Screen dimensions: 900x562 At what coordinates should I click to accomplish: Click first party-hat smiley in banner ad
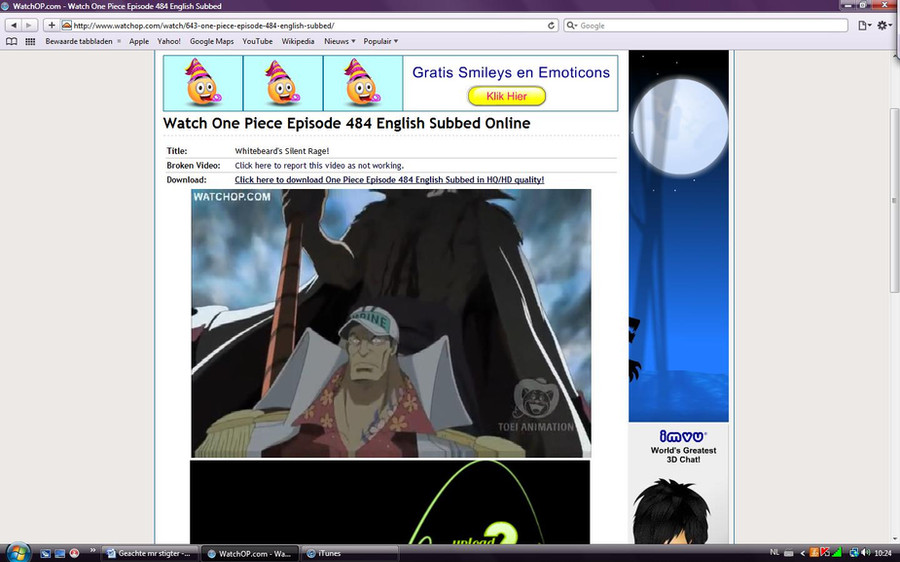pos(203,83)
